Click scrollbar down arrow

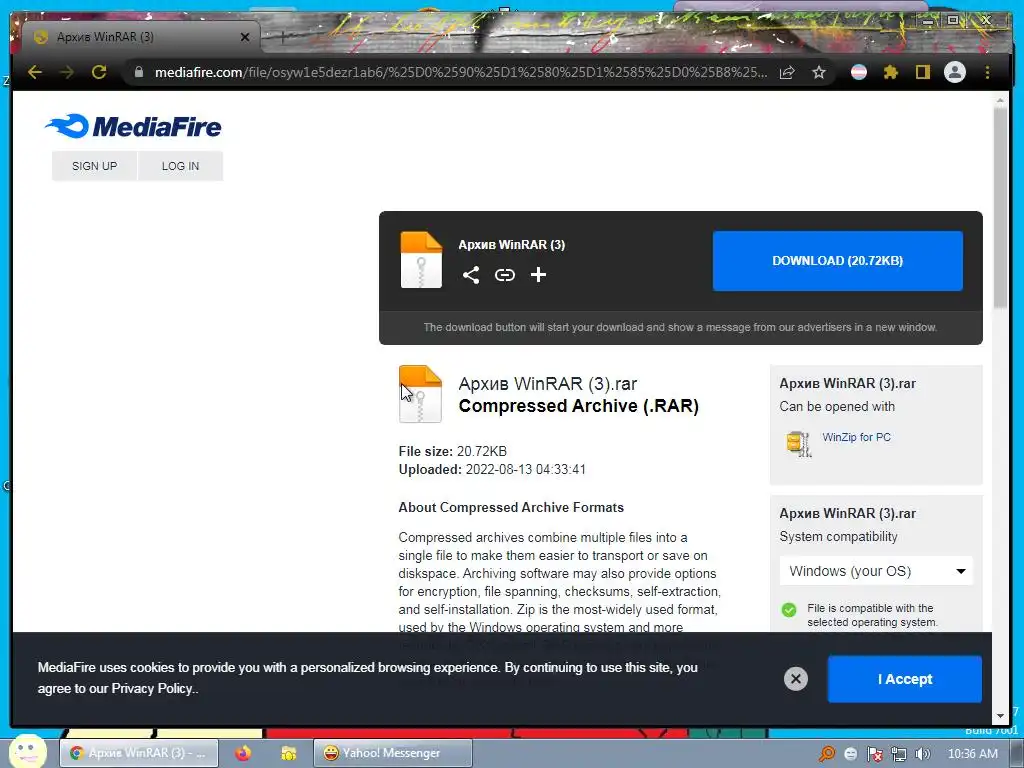click(x=1000, y=716)
